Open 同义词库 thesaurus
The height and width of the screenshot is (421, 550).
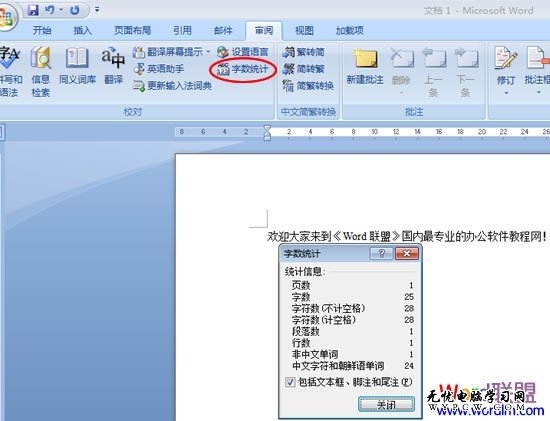pos(77,67)
